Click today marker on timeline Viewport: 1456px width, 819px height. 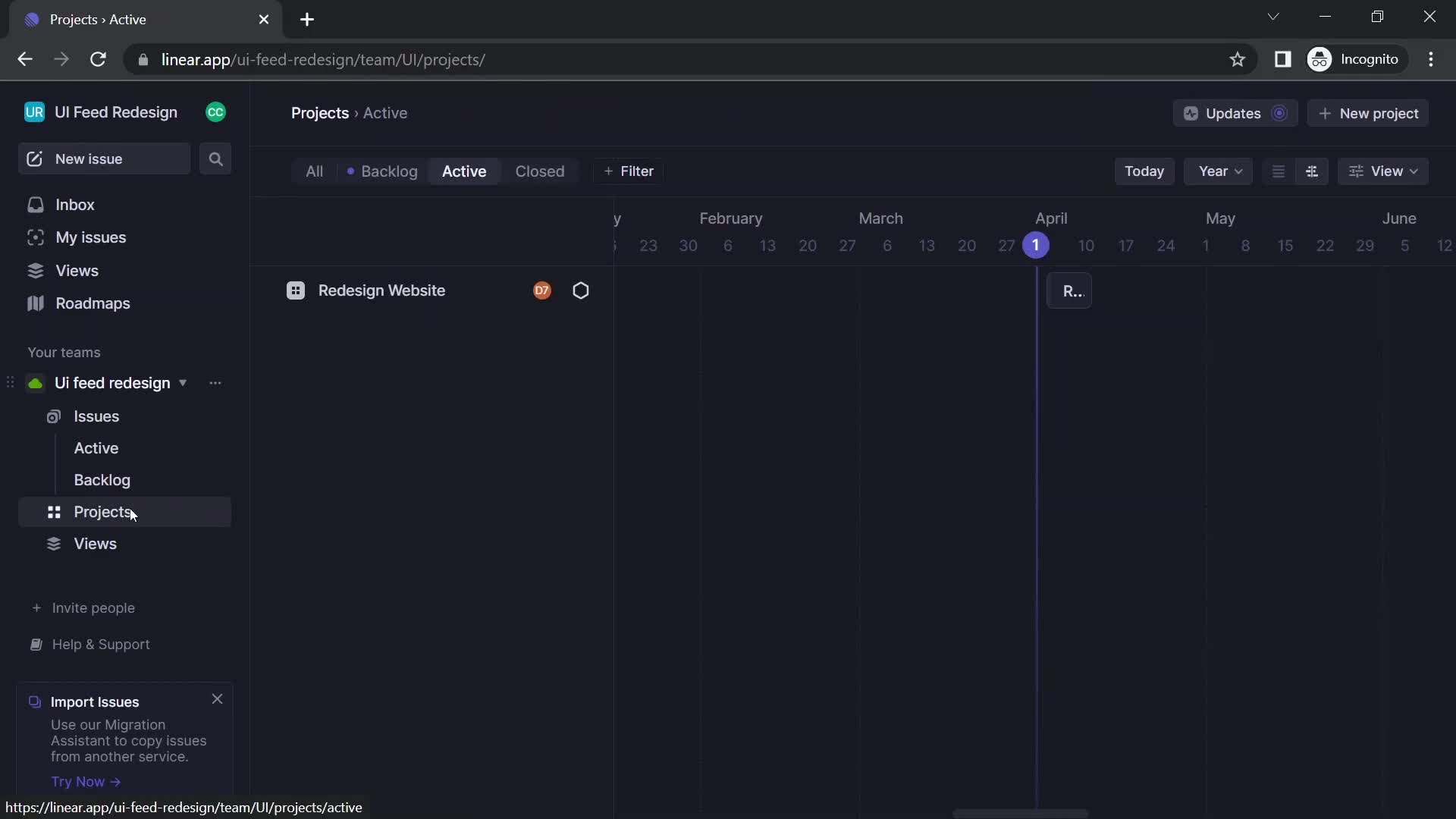pyautogui.click(x=1035, y=245)
